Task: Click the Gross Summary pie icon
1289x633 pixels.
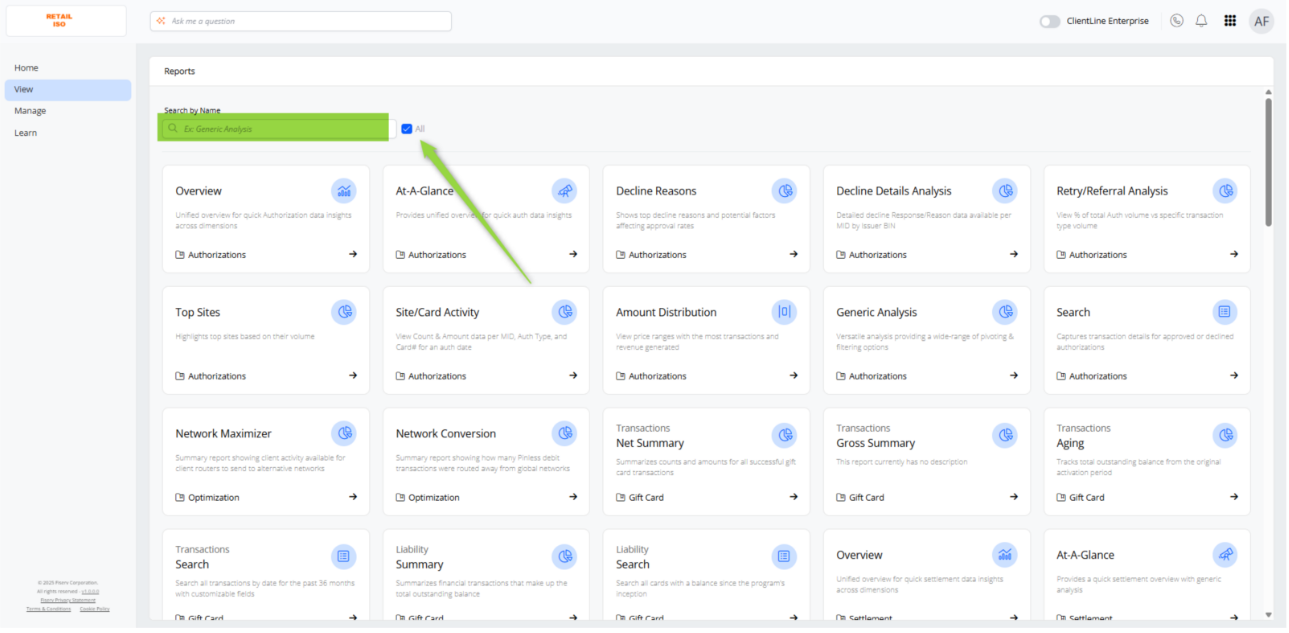Action: coord(1005,435)
